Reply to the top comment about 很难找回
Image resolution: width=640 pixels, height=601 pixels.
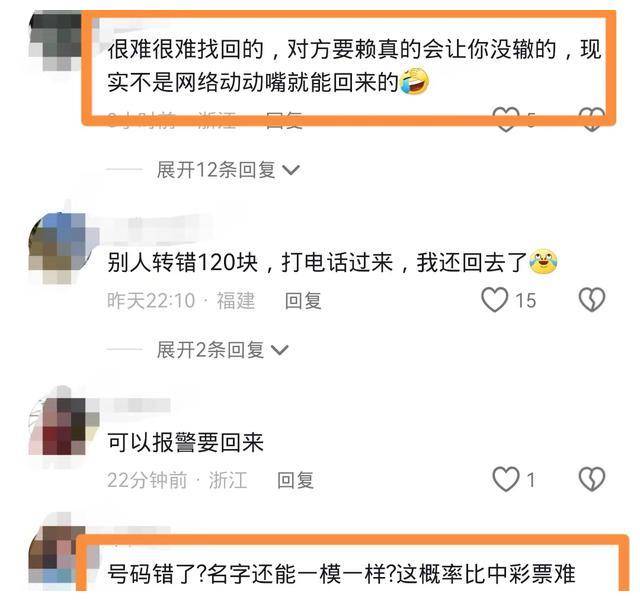(x=284, y=120)
